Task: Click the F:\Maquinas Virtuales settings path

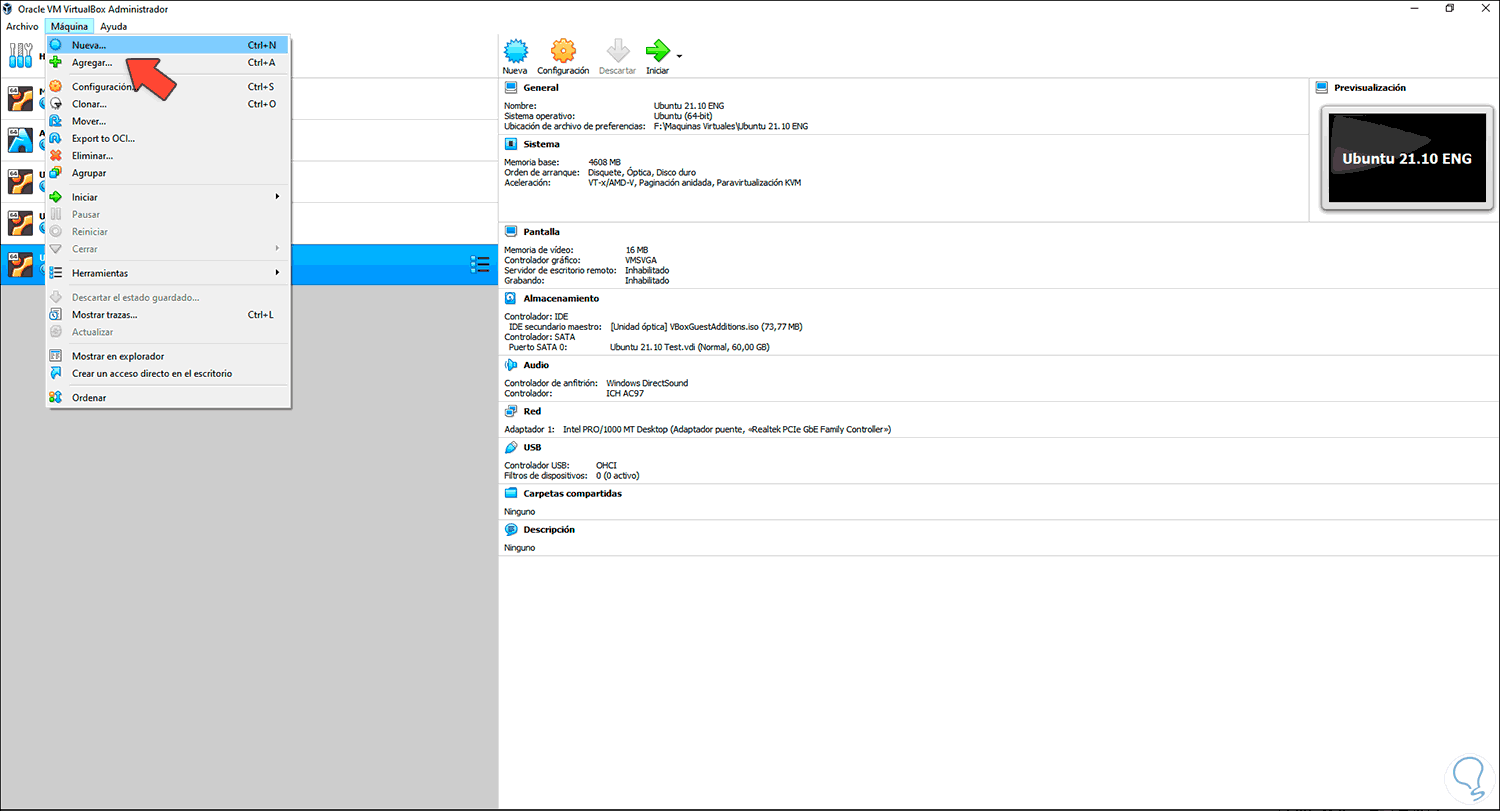Action: tap(730, 127)
